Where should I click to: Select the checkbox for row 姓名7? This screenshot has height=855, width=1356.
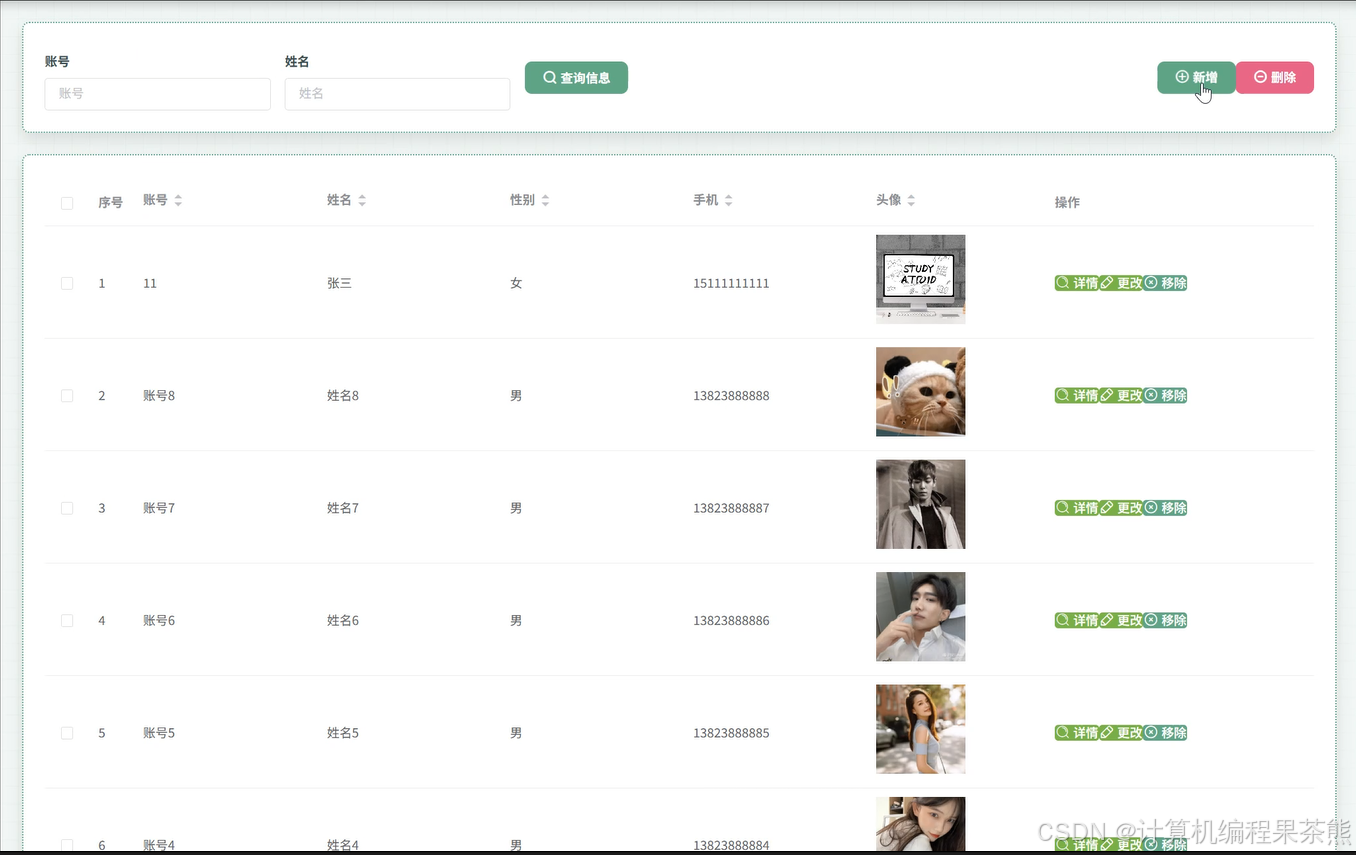click(67, 508)
